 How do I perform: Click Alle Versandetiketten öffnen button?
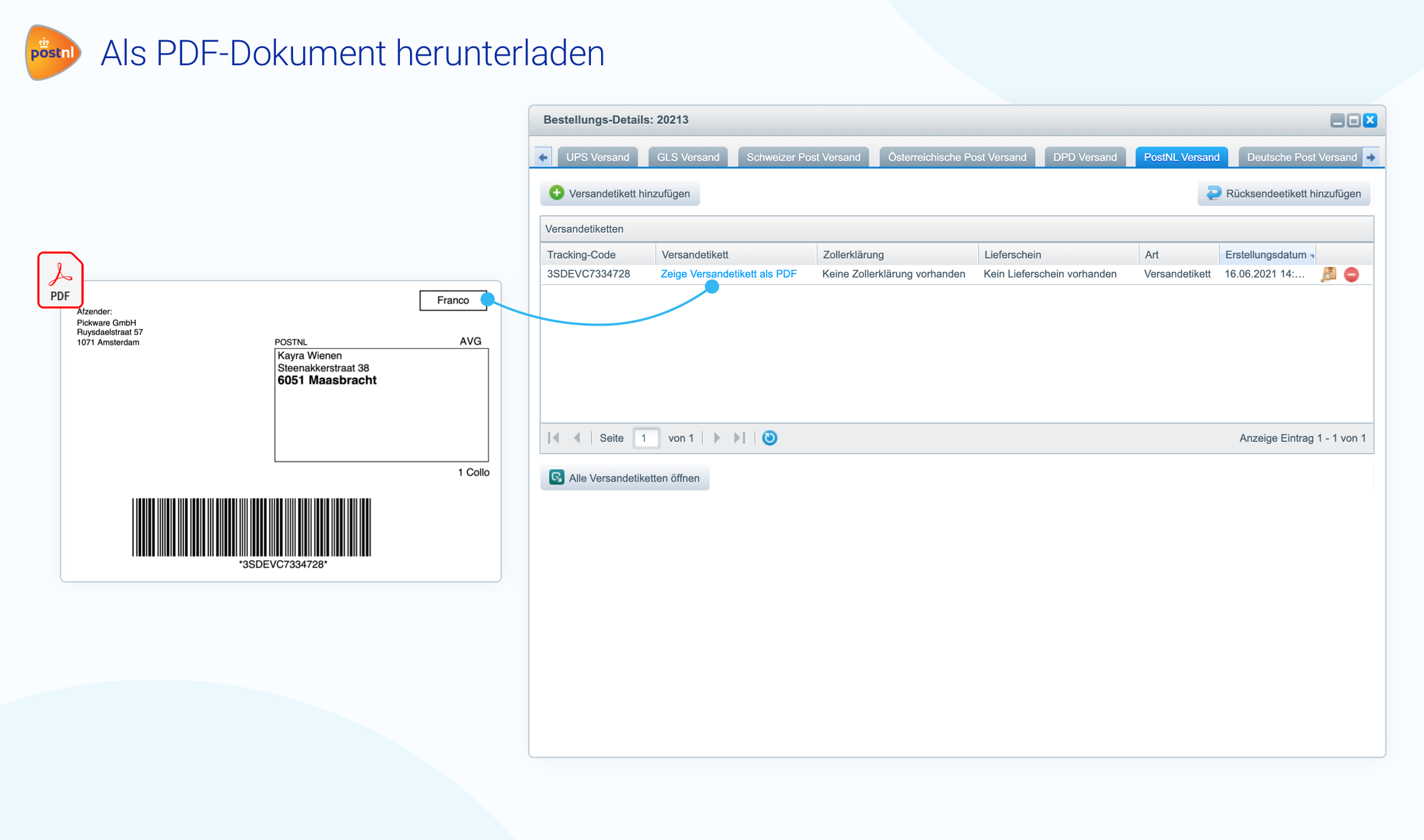click(x=625, y=478)
